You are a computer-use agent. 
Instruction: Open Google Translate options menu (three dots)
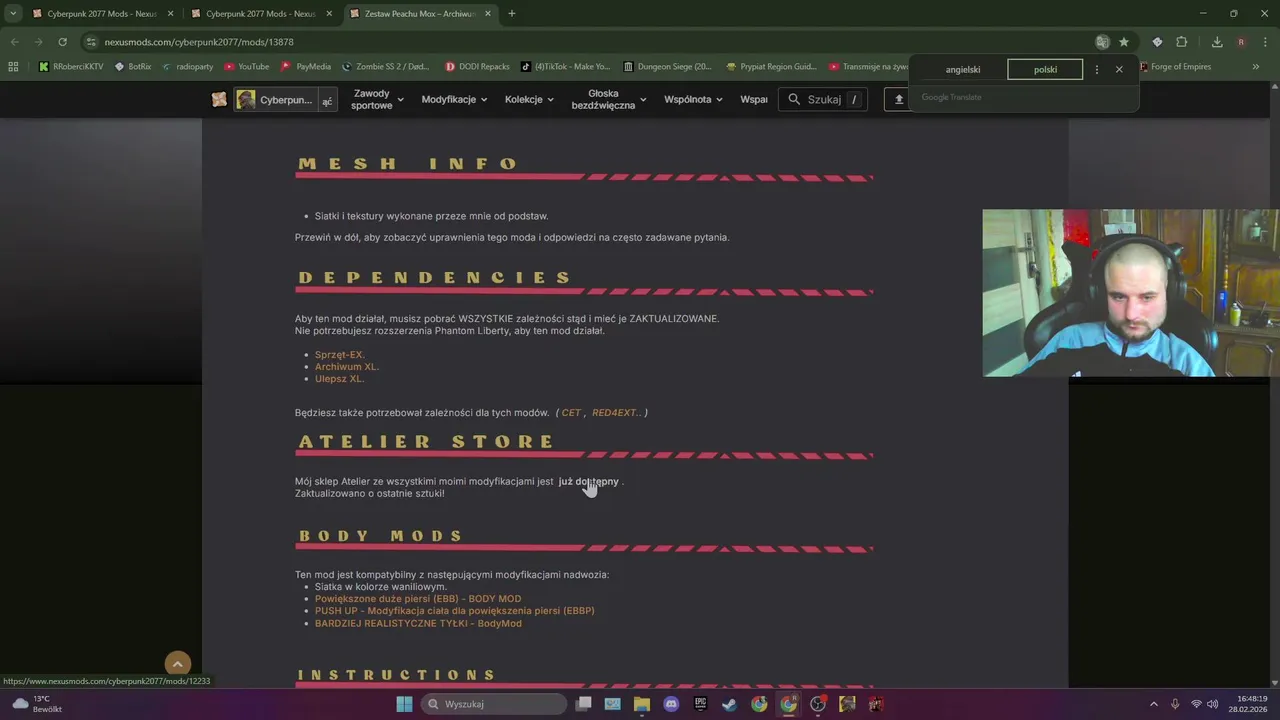click(1097, 69)
